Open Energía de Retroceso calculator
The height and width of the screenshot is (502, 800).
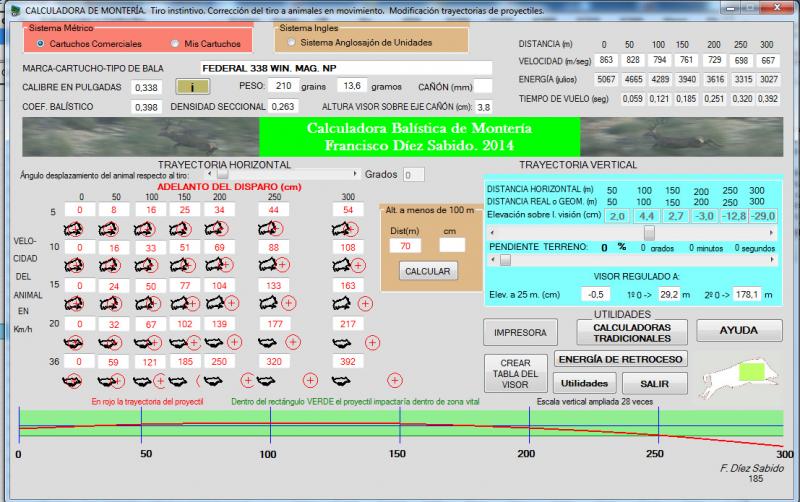click(620, 359)
